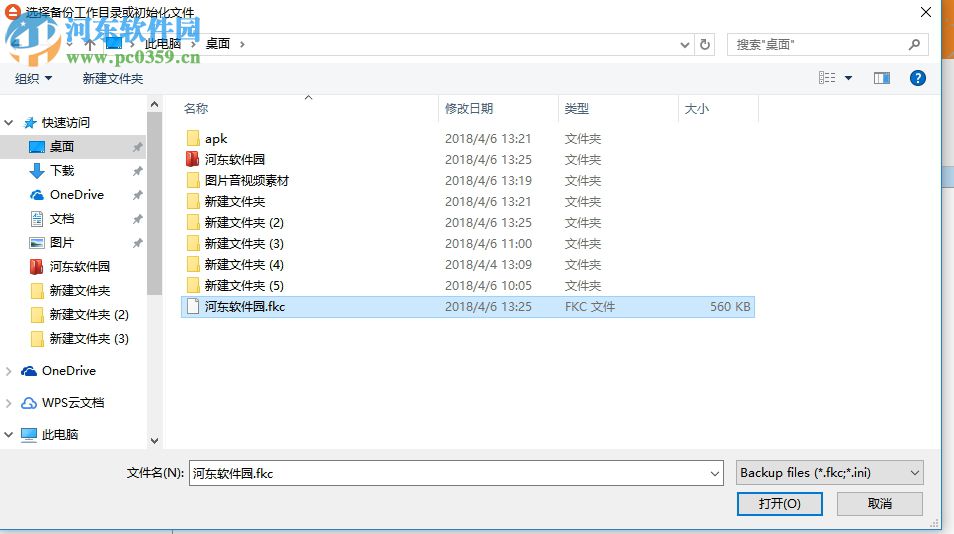Click the search magnifier icon

click(914, 44)
